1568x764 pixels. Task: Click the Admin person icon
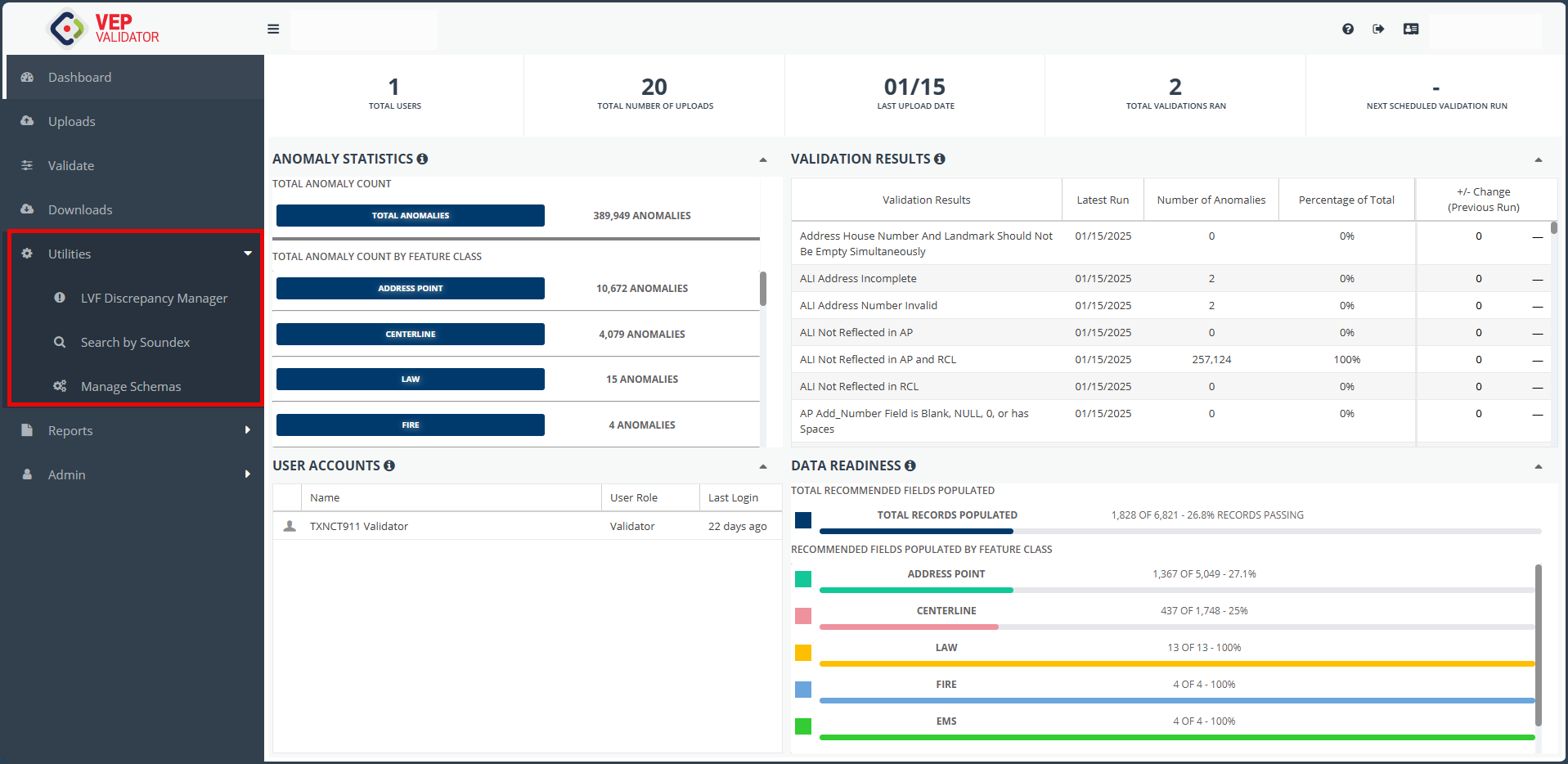27,474
